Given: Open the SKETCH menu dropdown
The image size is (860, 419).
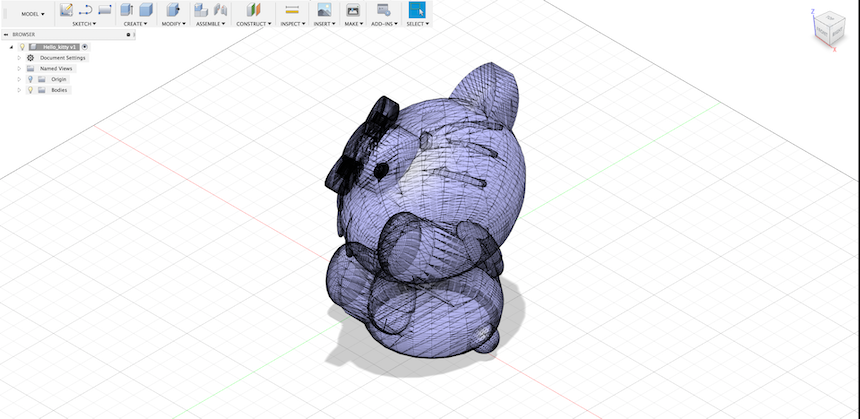Looking at the screenshot, I should pos(84,24).
